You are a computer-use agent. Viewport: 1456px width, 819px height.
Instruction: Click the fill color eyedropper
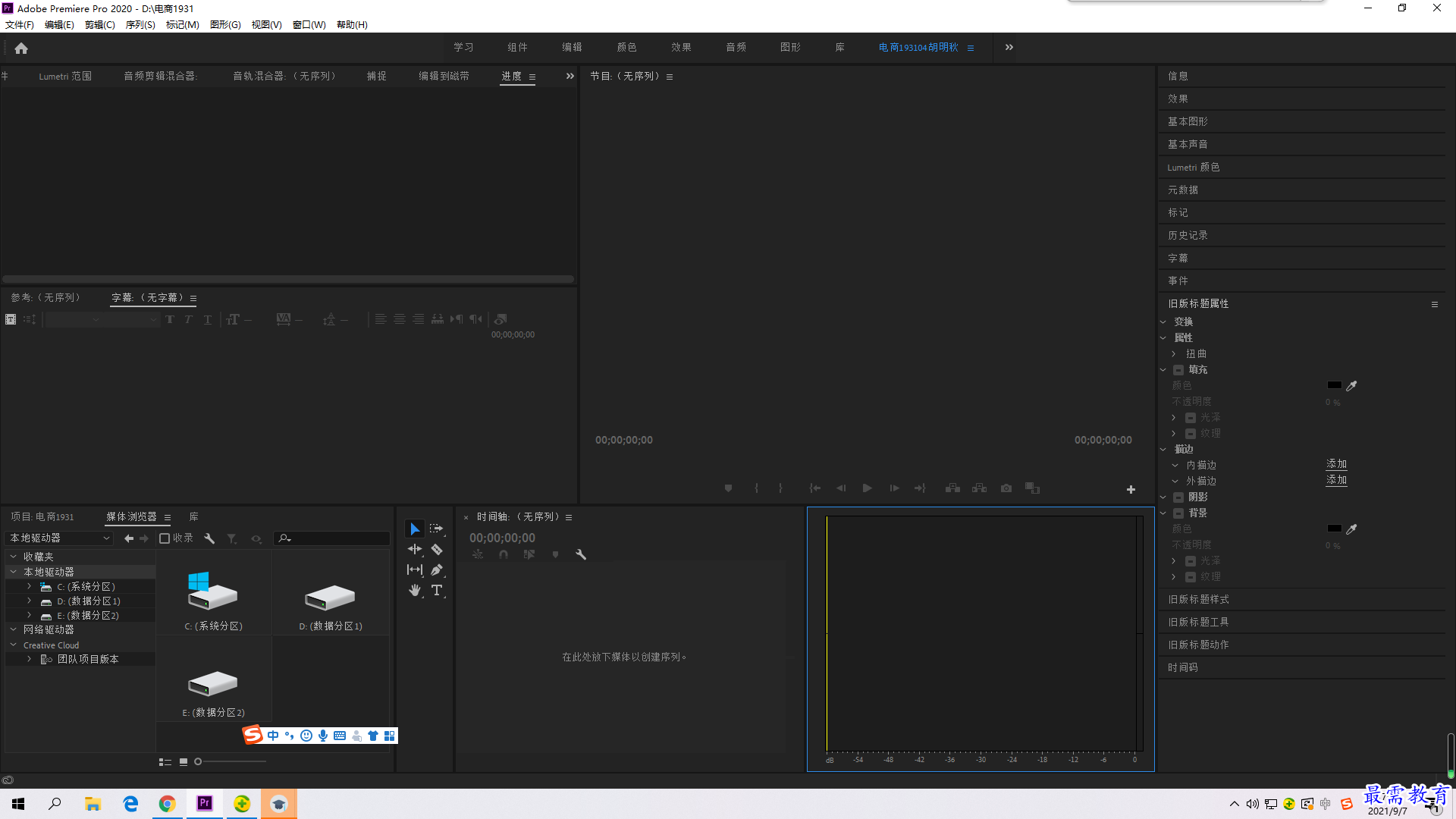tap(1351, 385)
